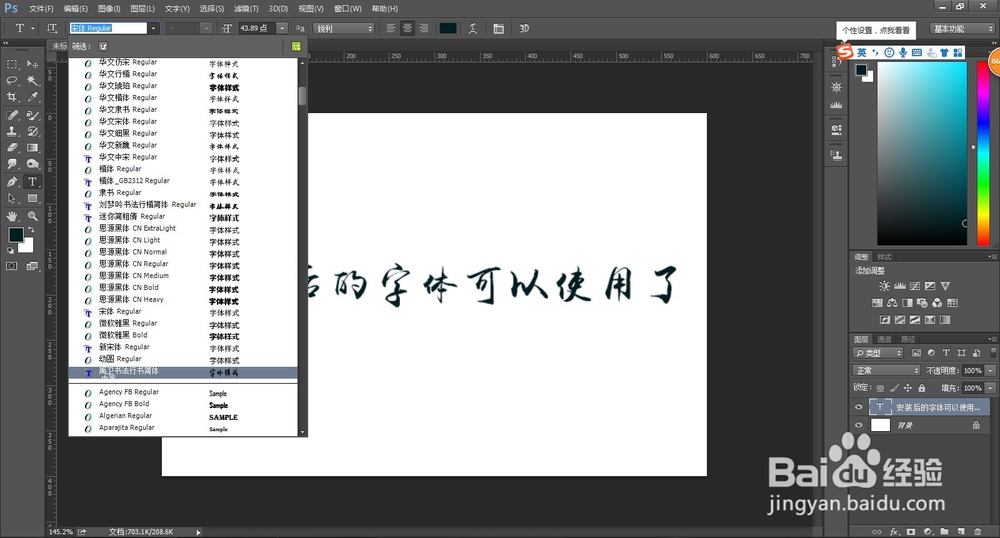Image resolution: width=1000 pixels, height=538 pixels.
Task: Open the blend mode 正常 dropdown
Action: (886, 370)
